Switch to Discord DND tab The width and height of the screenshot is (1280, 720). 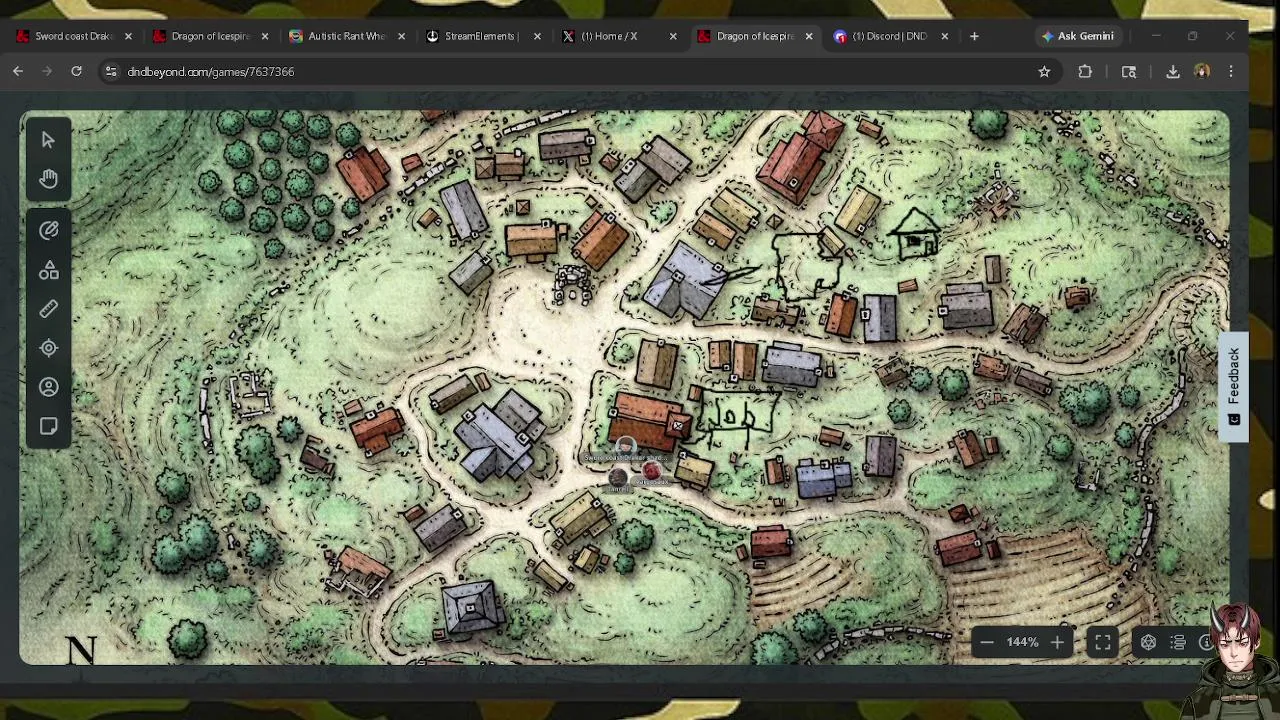pyautogui.click(x=890, y=36)
